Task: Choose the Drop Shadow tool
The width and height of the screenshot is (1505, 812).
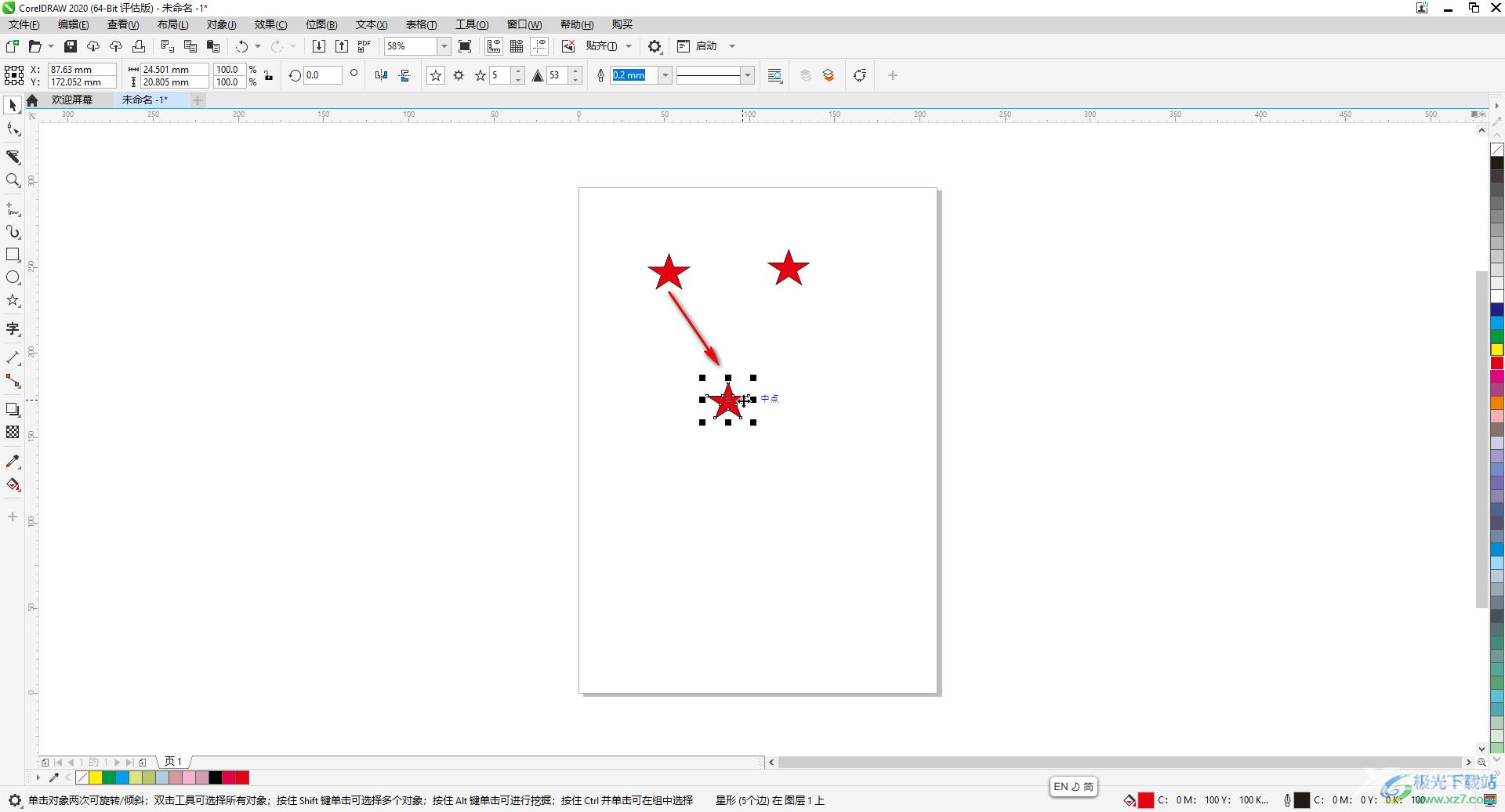Action: click(13, 409)
